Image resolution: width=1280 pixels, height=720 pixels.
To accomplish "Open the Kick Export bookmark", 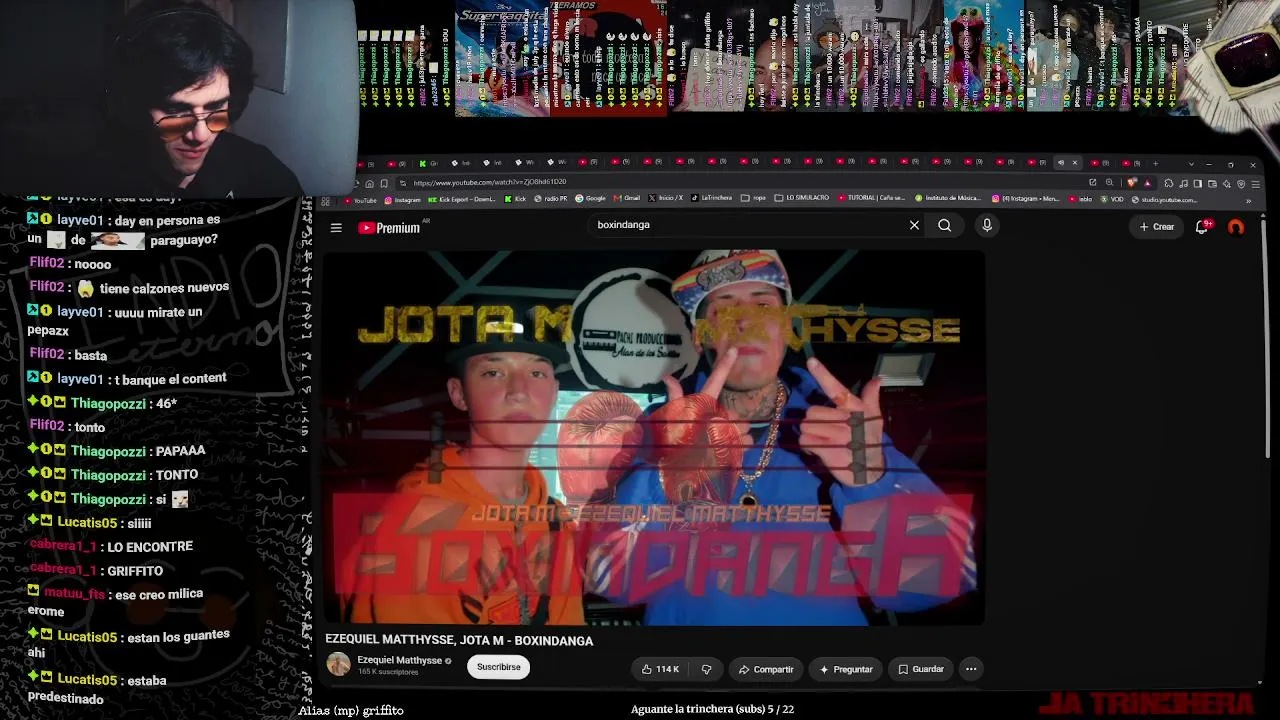I will [461, 199].
